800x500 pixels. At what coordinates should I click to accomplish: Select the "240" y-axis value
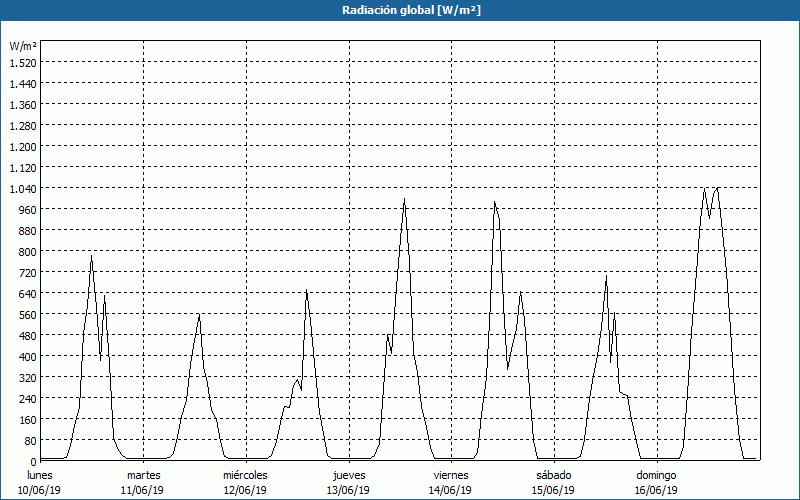point(27,398)
